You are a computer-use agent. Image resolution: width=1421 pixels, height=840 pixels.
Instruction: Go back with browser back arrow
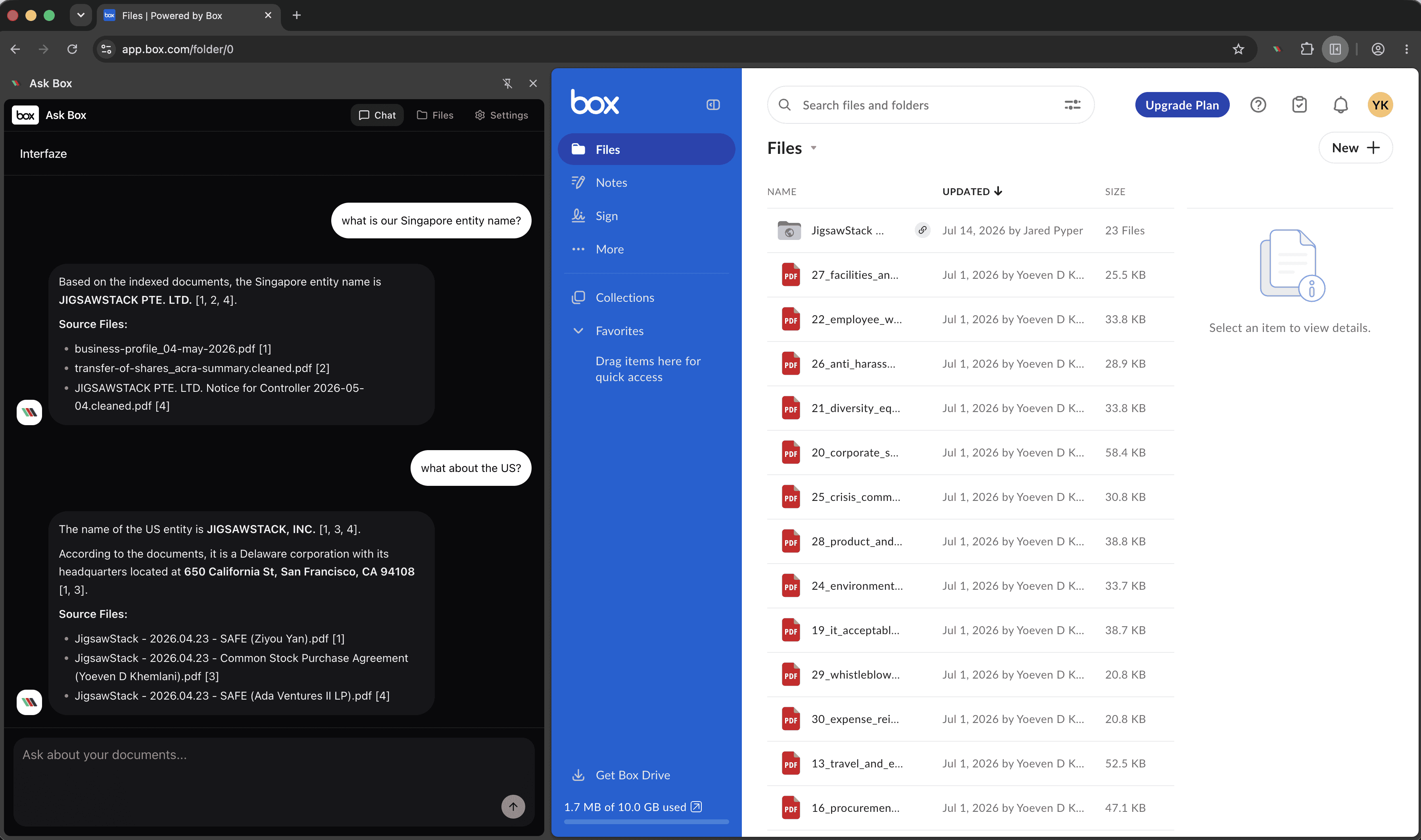click(15, 49)
